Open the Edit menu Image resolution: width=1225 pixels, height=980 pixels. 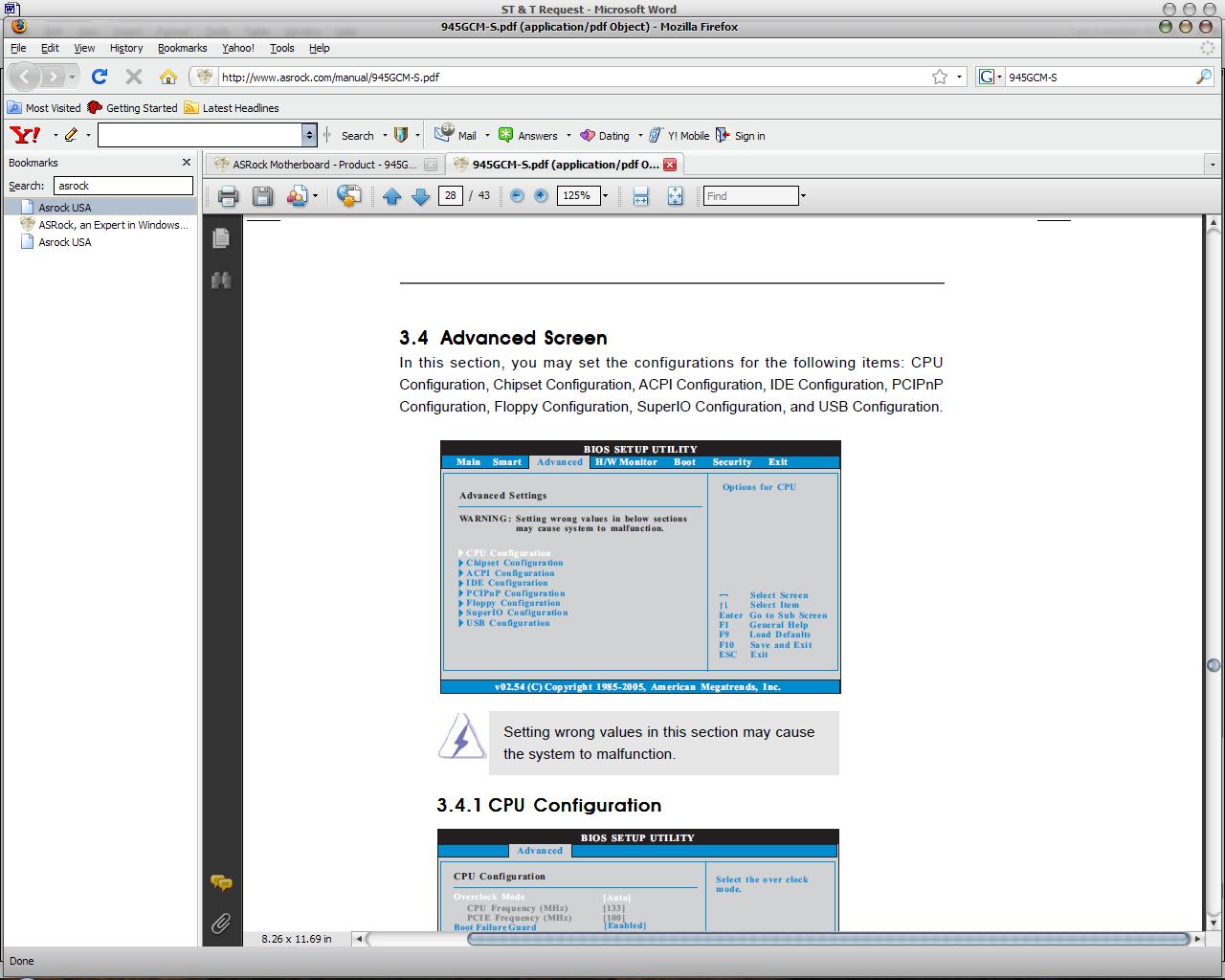pos(50,48)
